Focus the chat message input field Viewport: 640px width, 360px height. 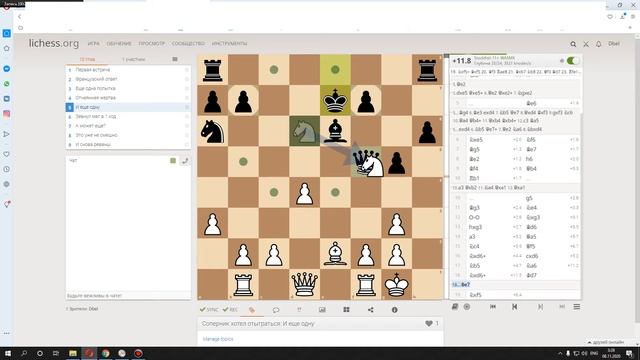128,296
